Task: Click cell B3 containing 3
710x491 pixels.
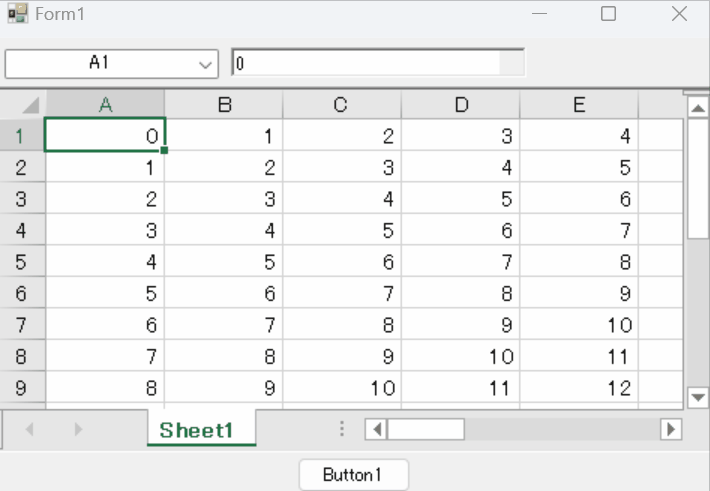Action: [224, 198]
